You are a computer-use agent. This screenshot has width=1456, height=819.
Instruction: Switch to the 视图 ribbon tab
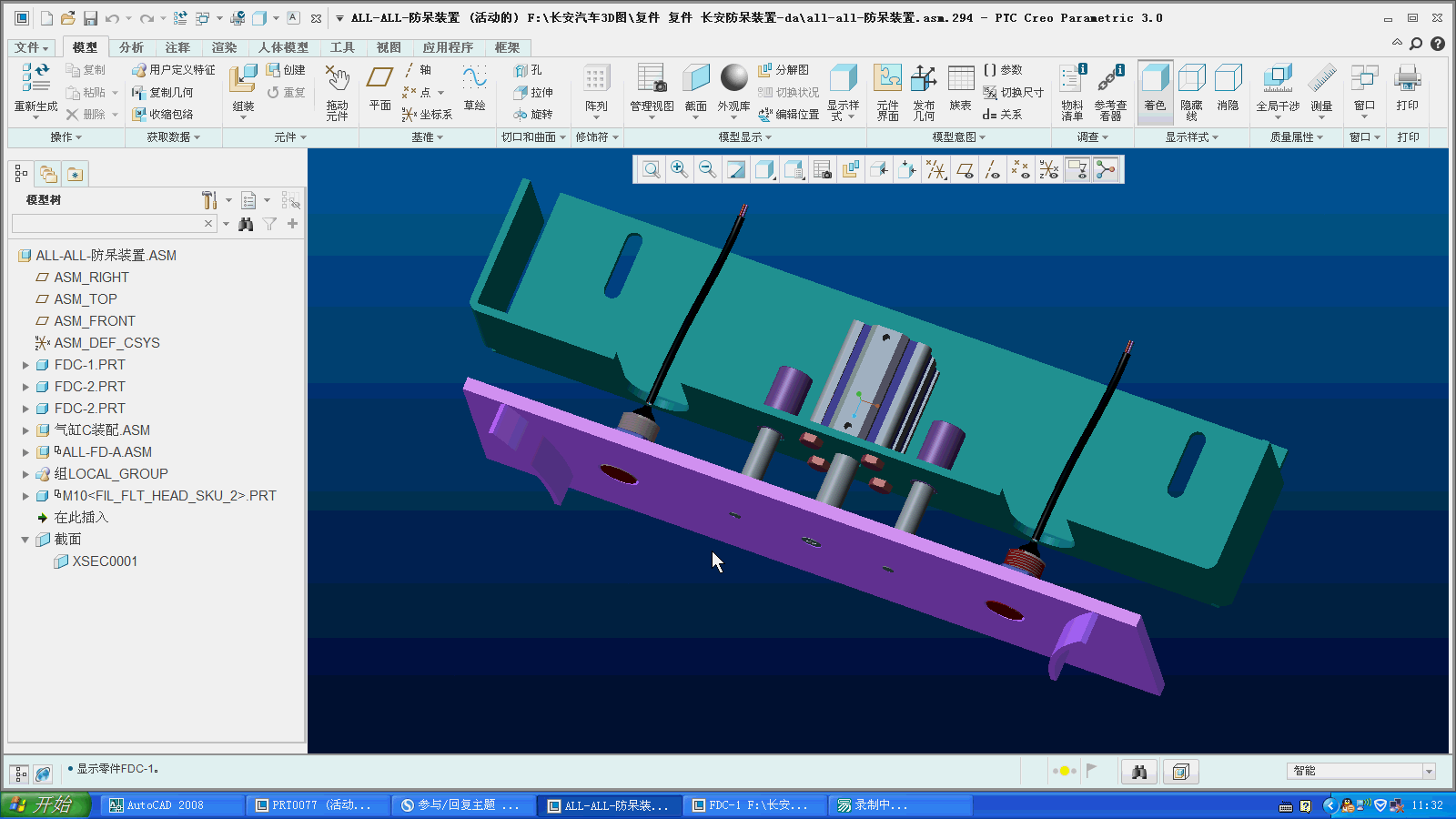click(389, 47)
